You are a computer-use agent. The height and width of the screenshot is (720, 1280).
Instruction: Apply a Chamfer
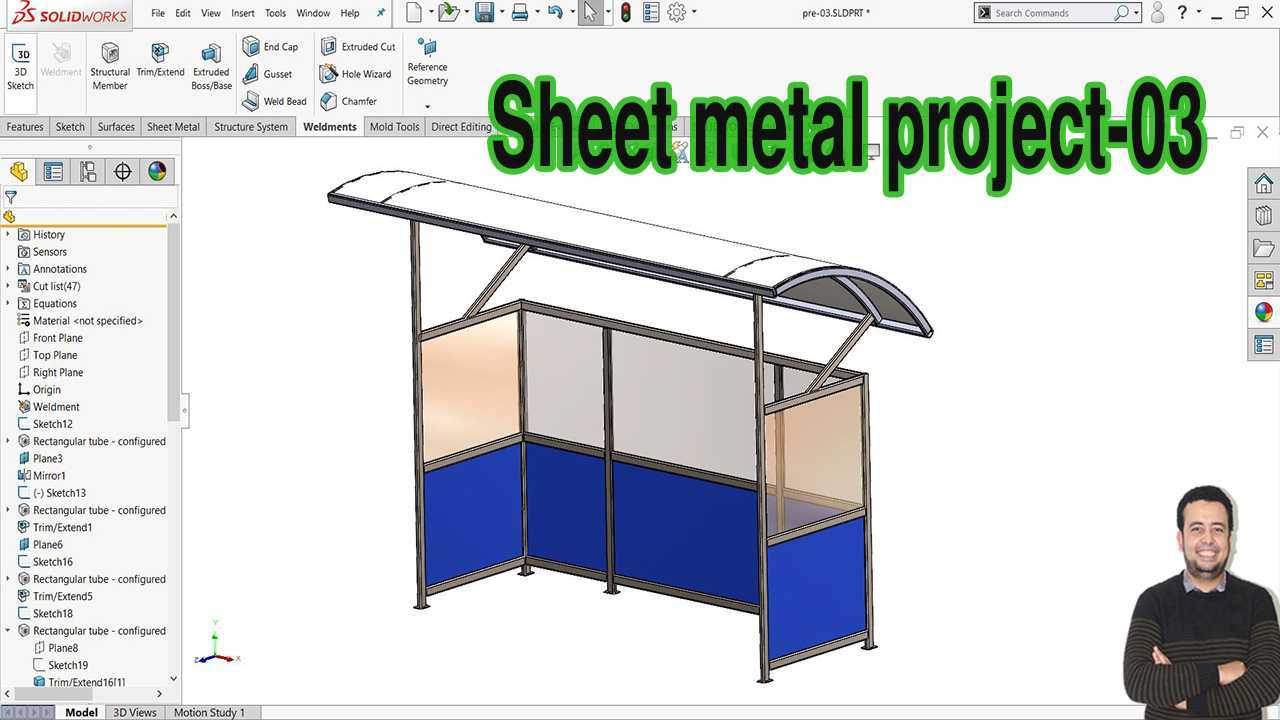coord(349,101)
